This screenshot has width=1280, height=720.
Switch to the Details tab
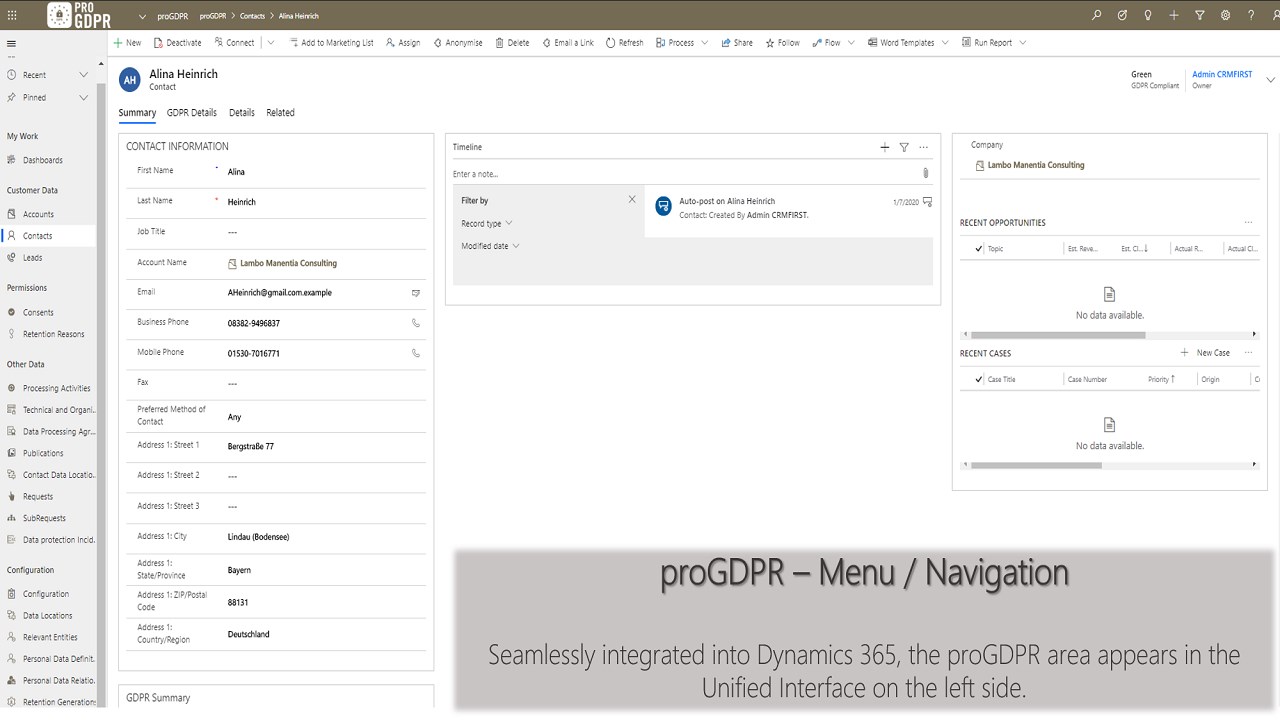pos(242,113)
